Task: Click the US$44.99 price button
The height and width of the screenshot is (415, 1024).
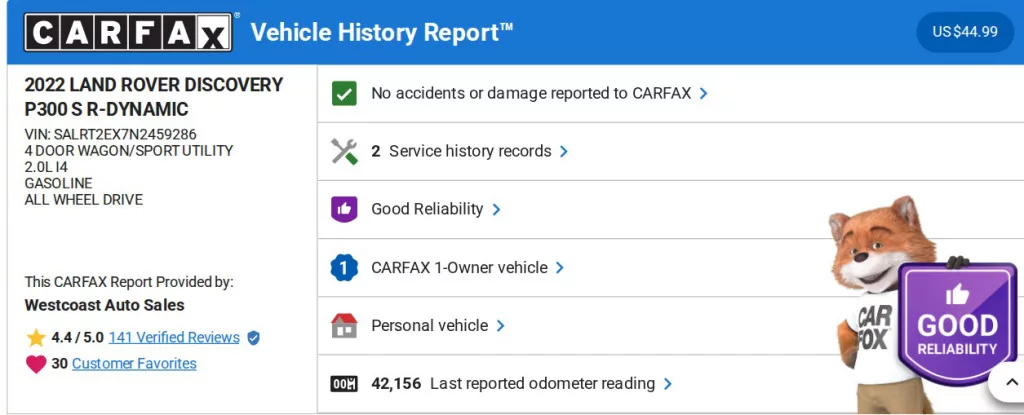Action: (964, 32)
